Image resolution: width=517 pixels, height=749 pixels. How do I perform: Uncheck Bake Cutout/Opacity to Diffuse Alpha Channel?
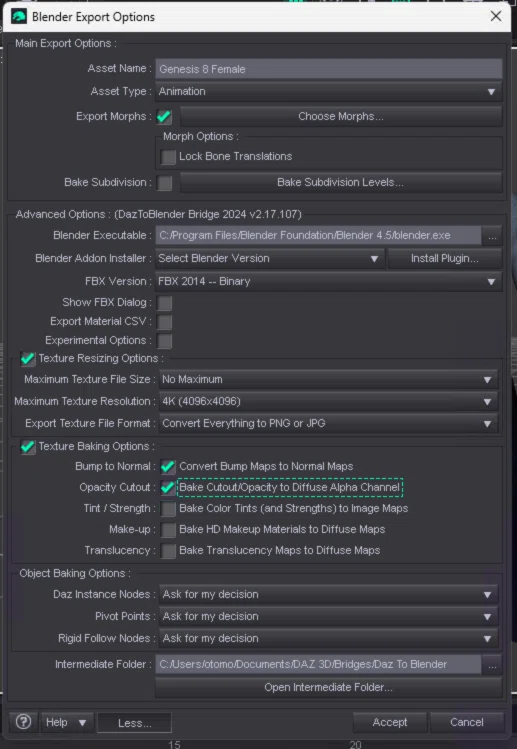click(x=168, y=488)
